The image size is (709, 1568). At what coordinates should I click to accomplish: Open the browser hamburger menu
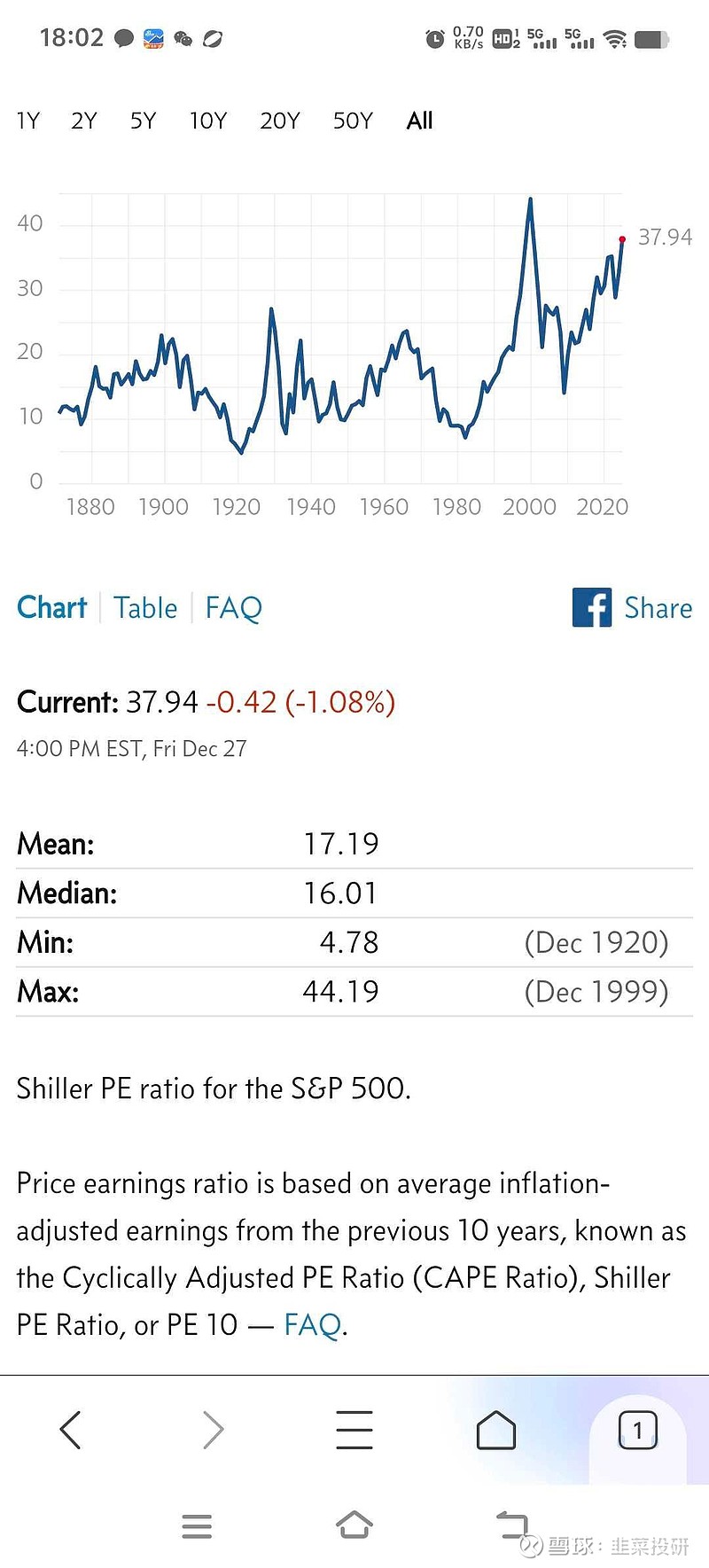pos(354,1429)
